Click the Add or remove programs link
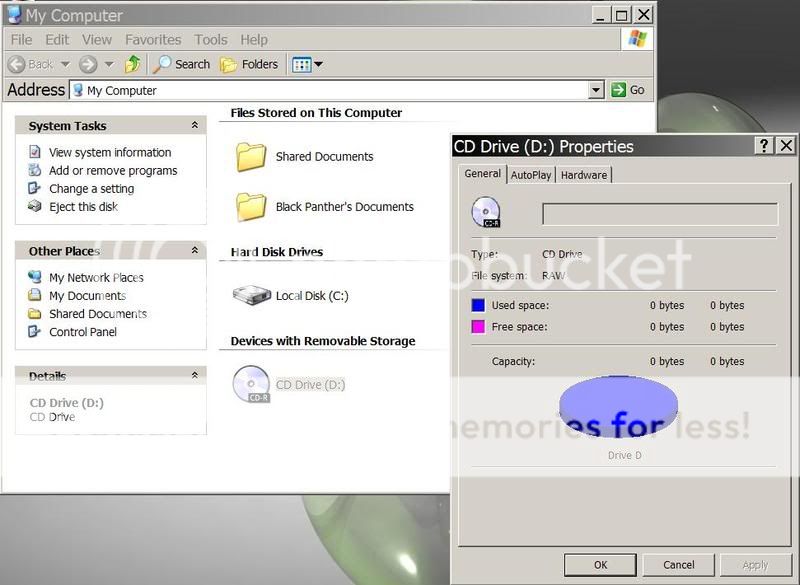This screenshot has width=800, height=585. pos(113,171)
